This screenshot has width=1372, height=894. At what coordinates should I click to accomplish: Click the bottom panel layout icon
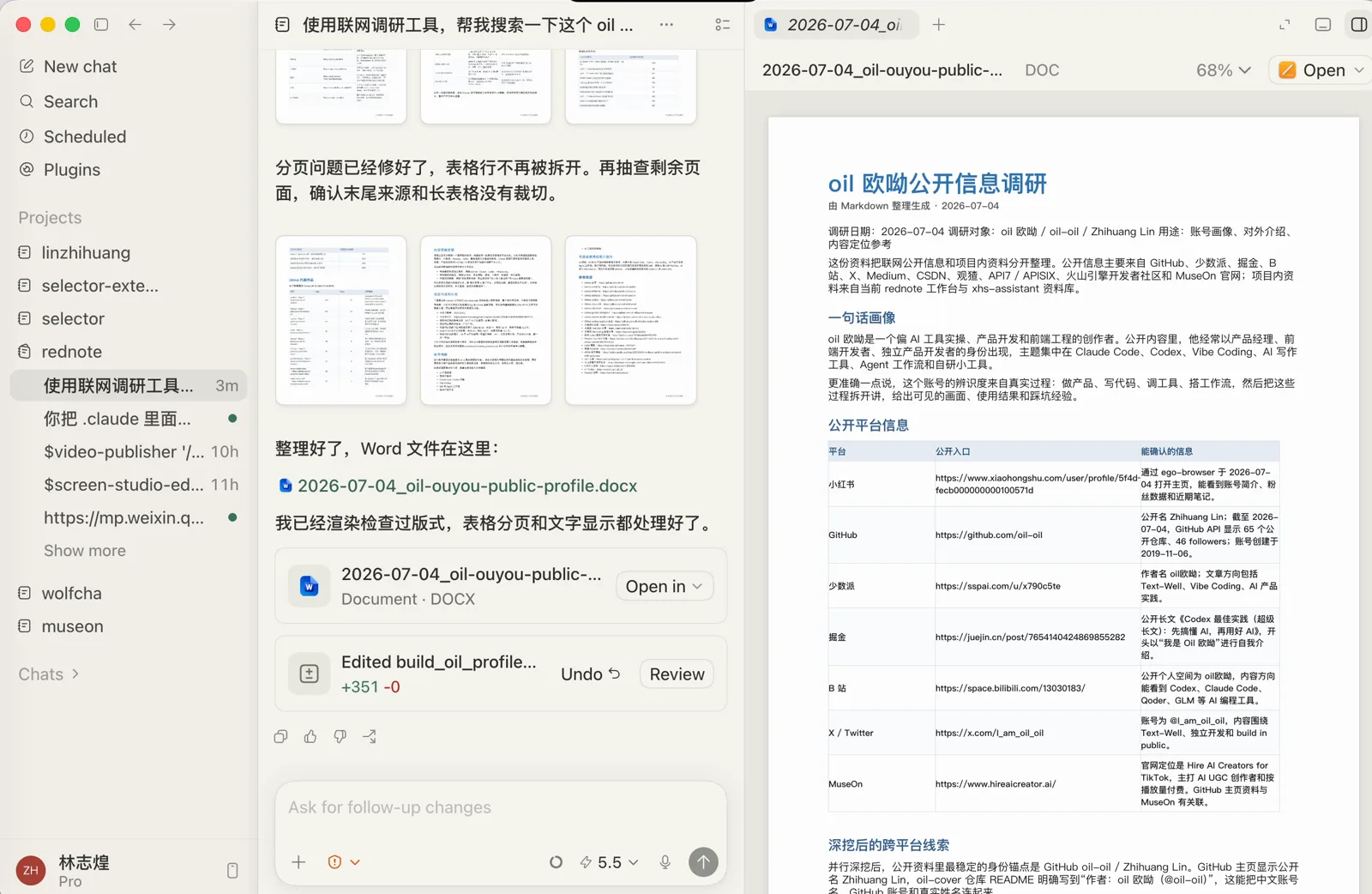(1323, 25)
